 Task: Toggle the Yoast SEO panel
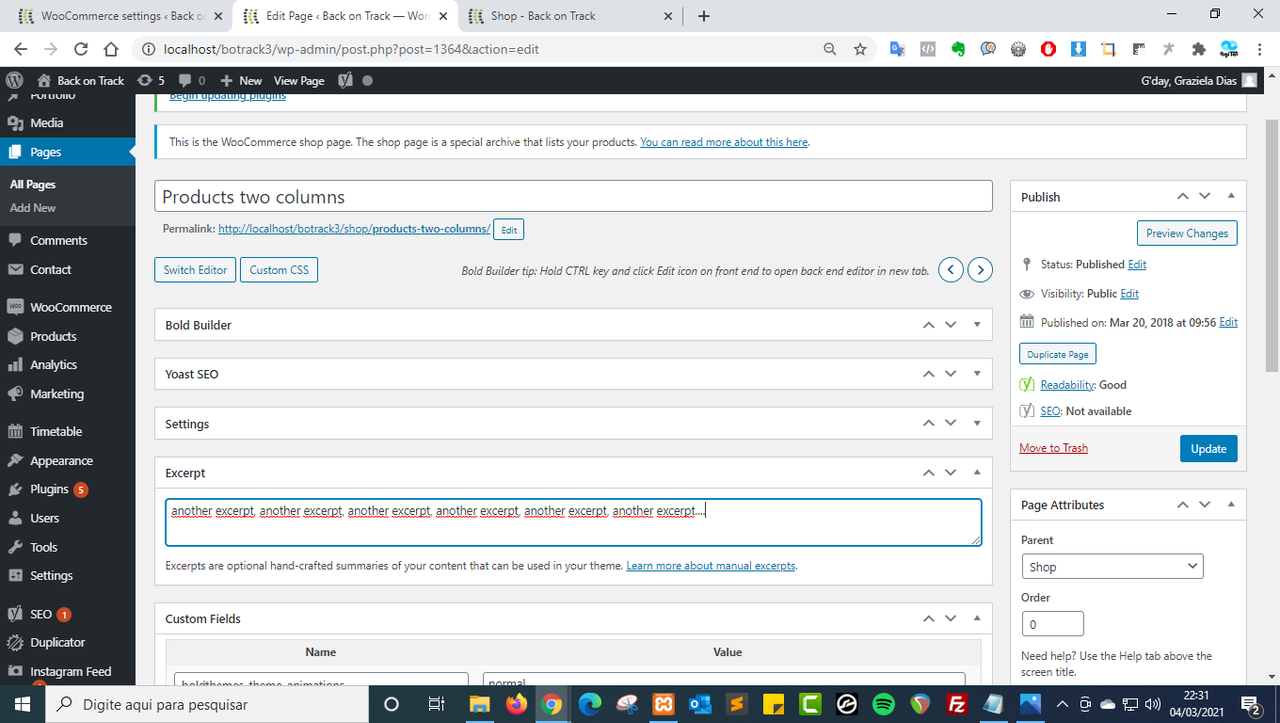[977, 374]
